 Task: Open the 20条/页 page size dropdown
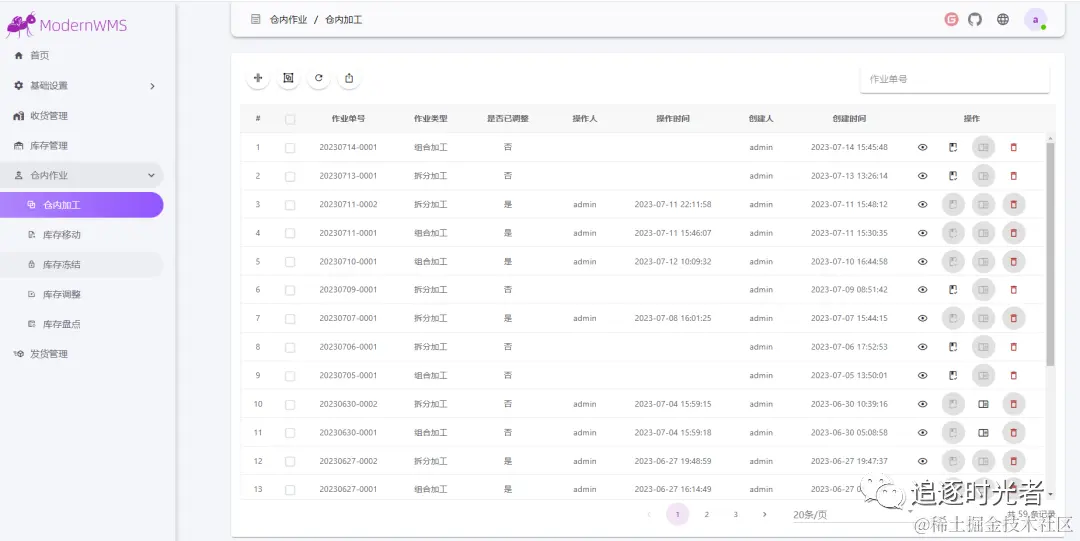[853, 515]
